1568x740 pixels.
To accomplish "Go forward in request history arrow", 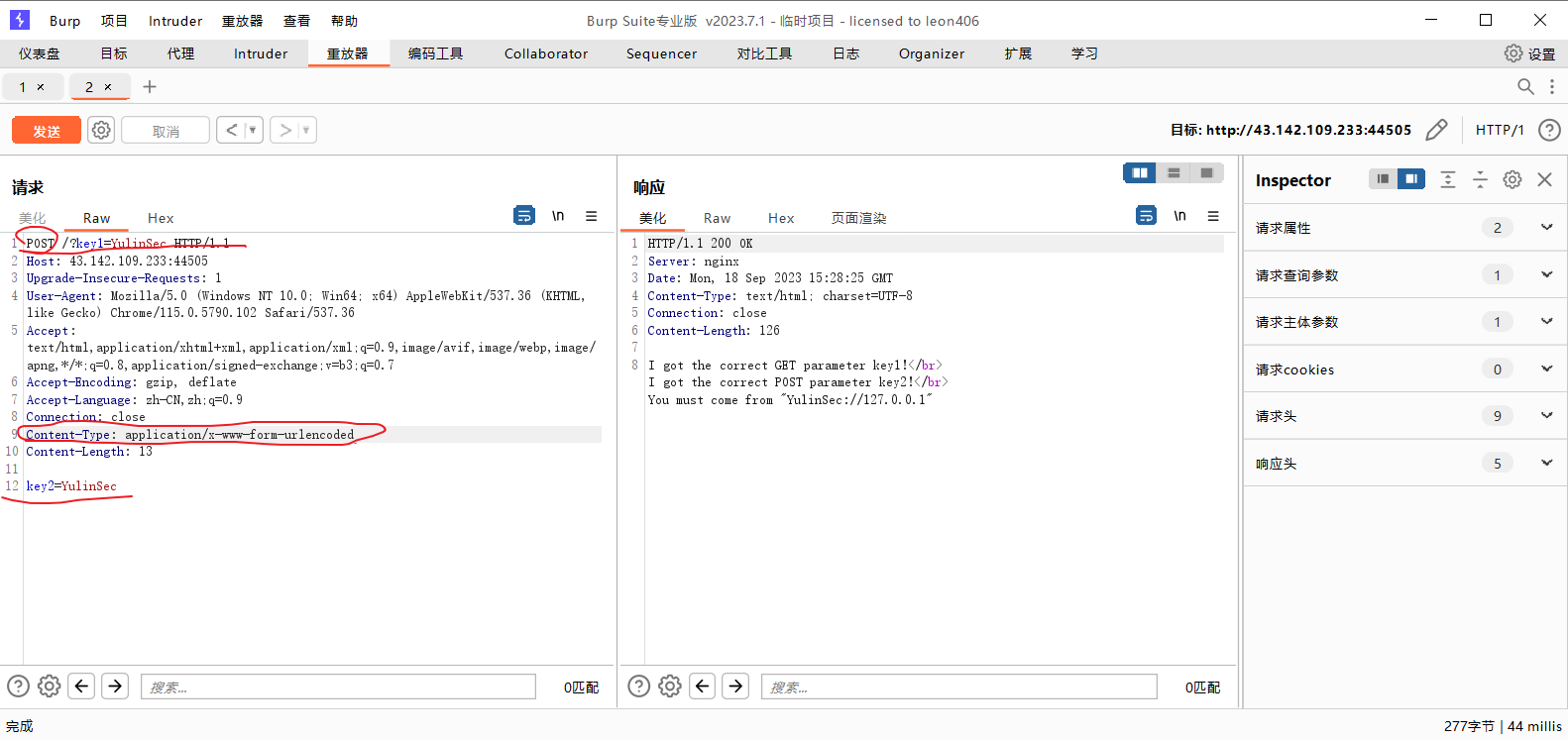I will click(285, 130).
